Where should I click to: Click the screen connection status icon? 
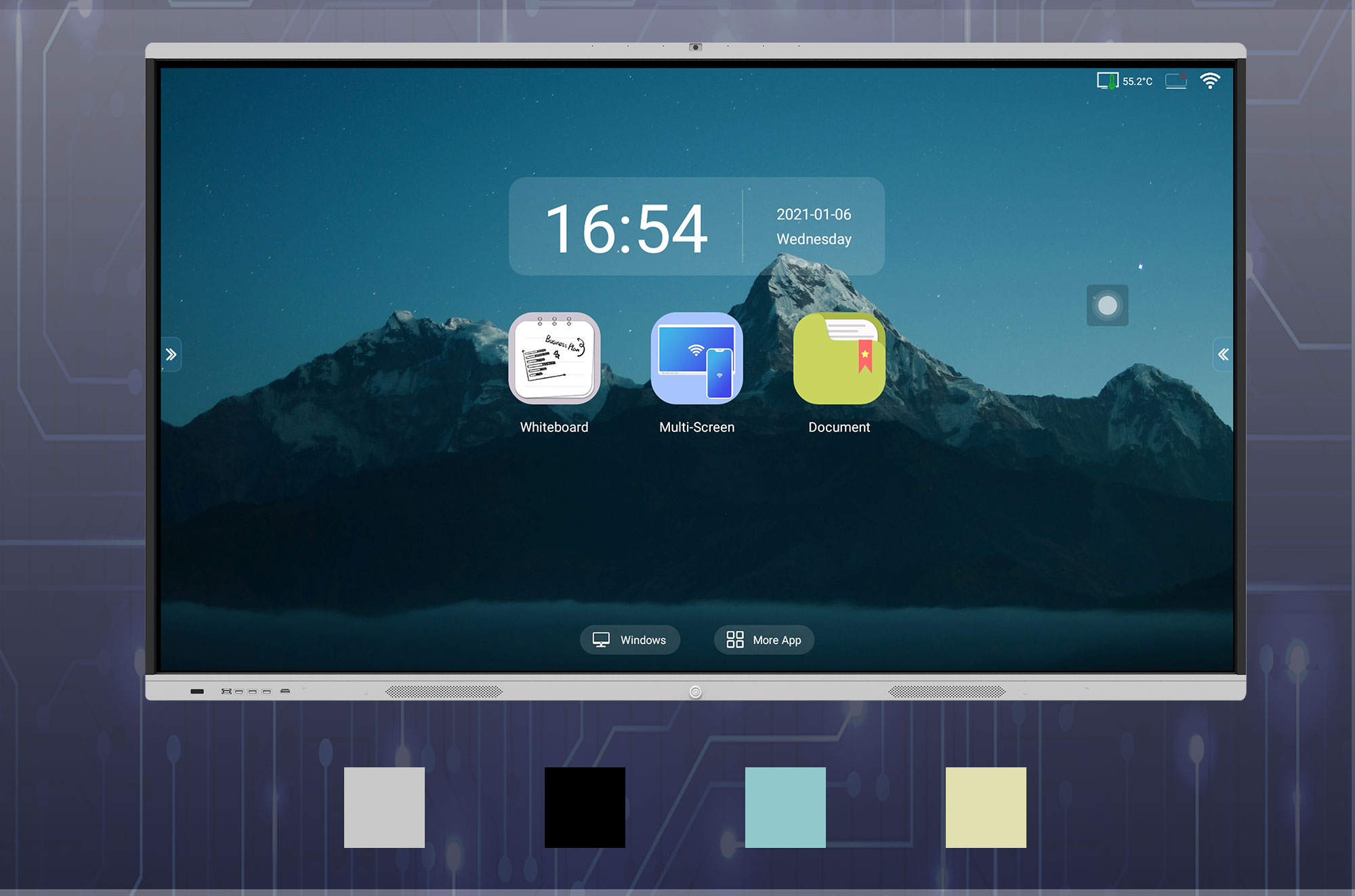[1176, 81]
